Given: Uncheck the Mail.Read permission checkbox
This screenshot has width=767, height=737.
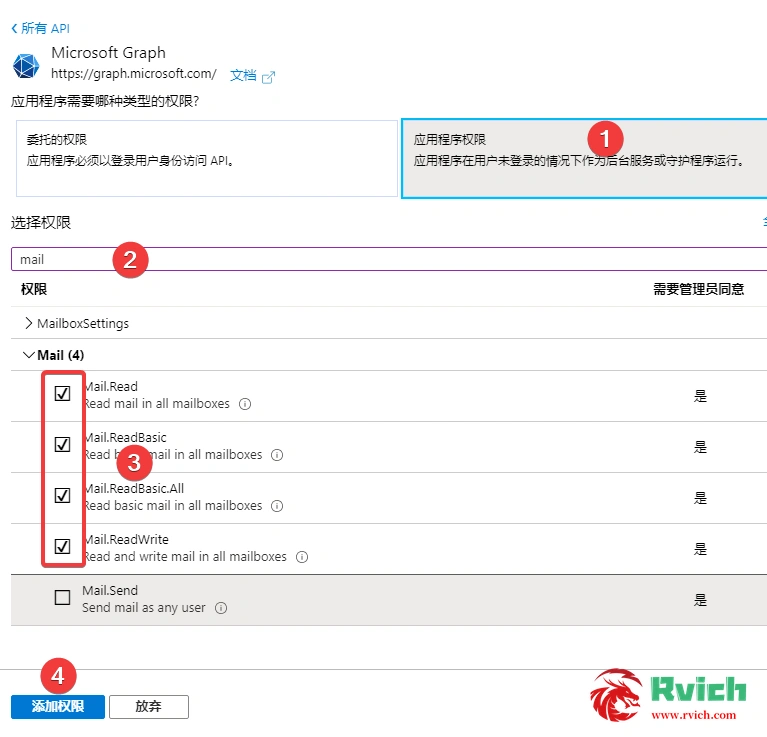Looking at the screenshot, I should point(62,394).
